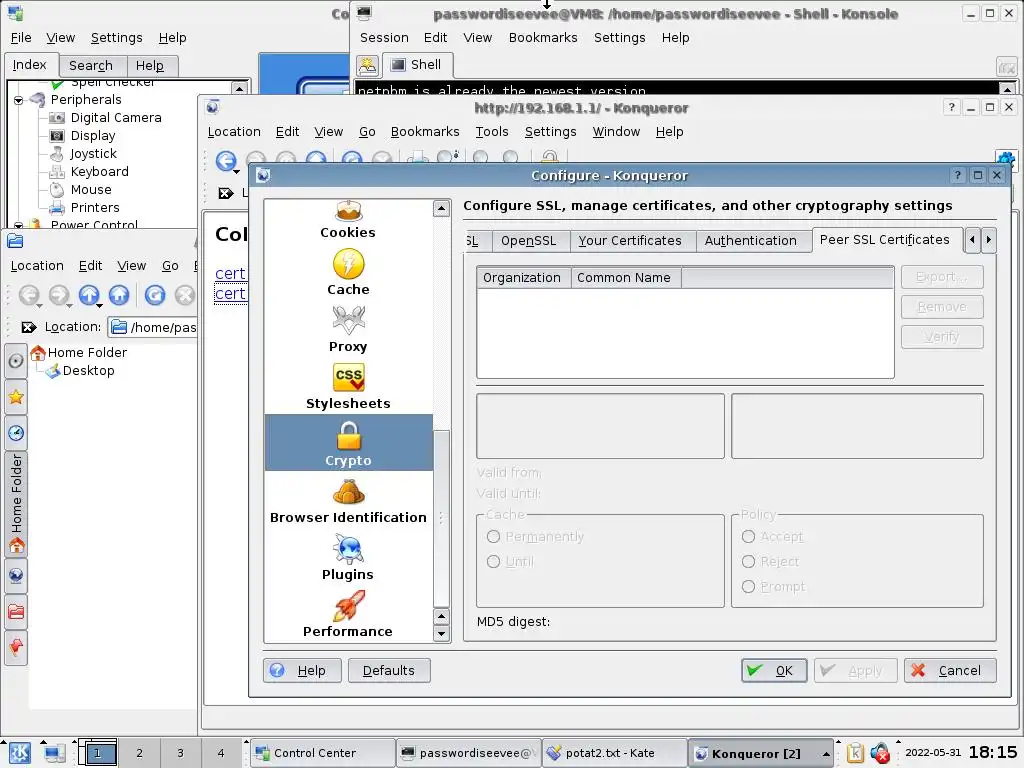
Task: Click the What's This question mark in Configure title bar
Action: (x=957, y=175)
